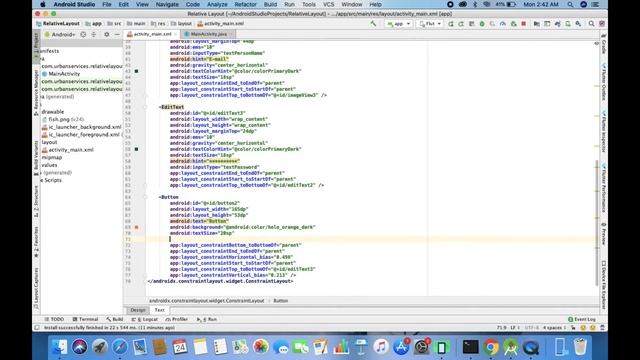Toggle the Preview panel on right edge
The height and width of the screenshot is (360, 640).
tap(604, 233)
